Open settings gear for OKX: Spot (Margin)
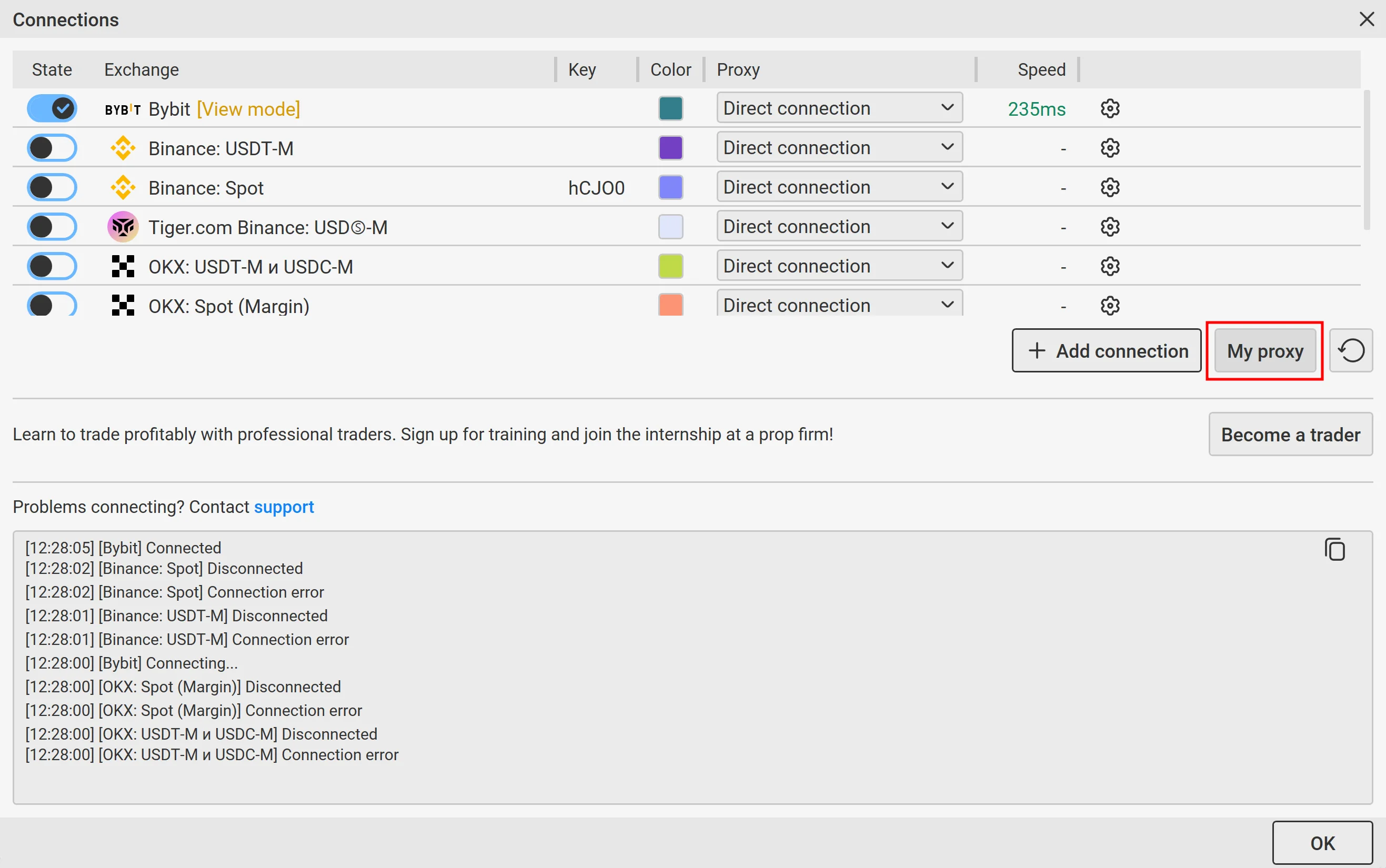The height and width of the screenshot is (868, 1386). coord(1109,306)
